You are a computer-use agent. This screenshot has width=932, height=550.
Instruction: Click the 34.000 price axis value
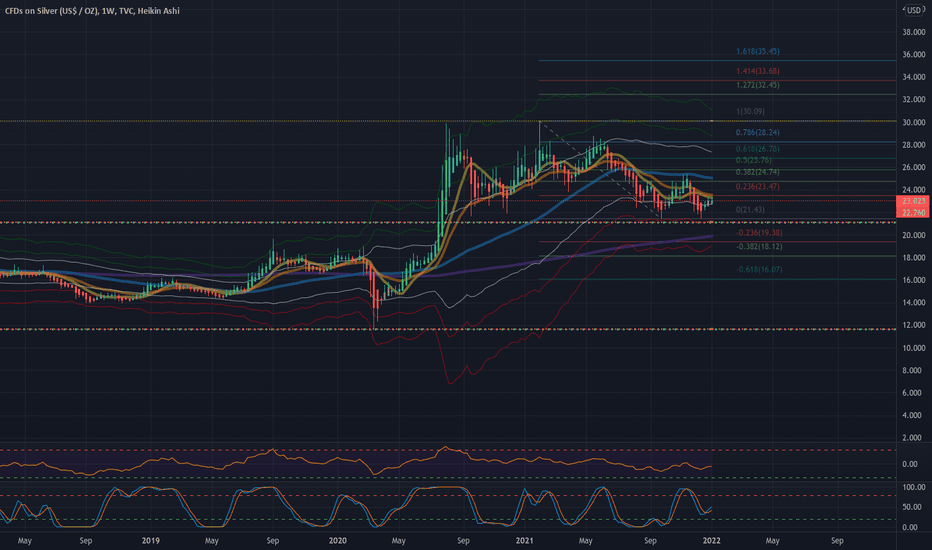914,77
